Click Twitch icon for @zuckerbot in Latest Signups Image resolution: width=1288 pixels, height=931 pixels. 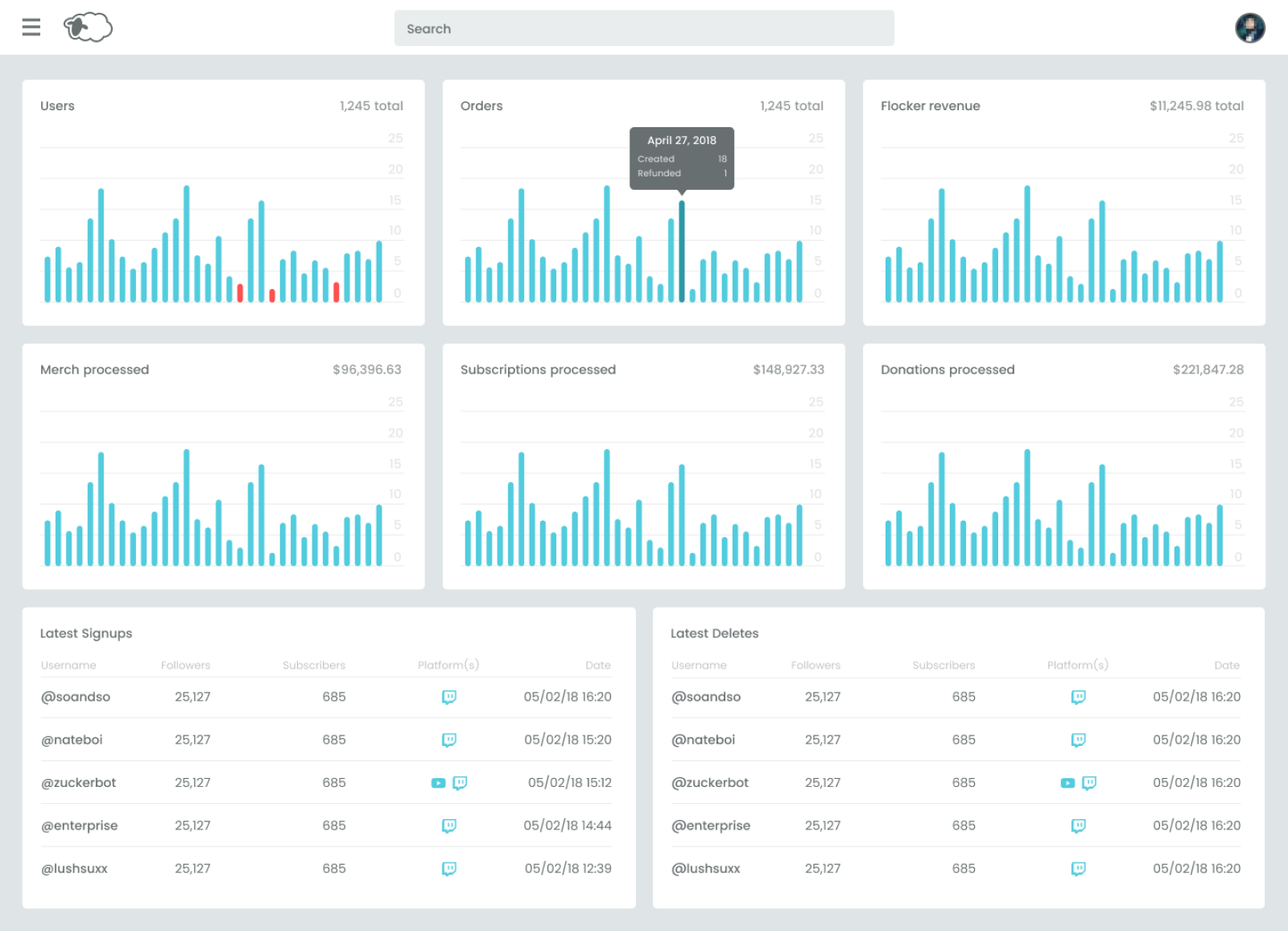[x=460, y=783]
